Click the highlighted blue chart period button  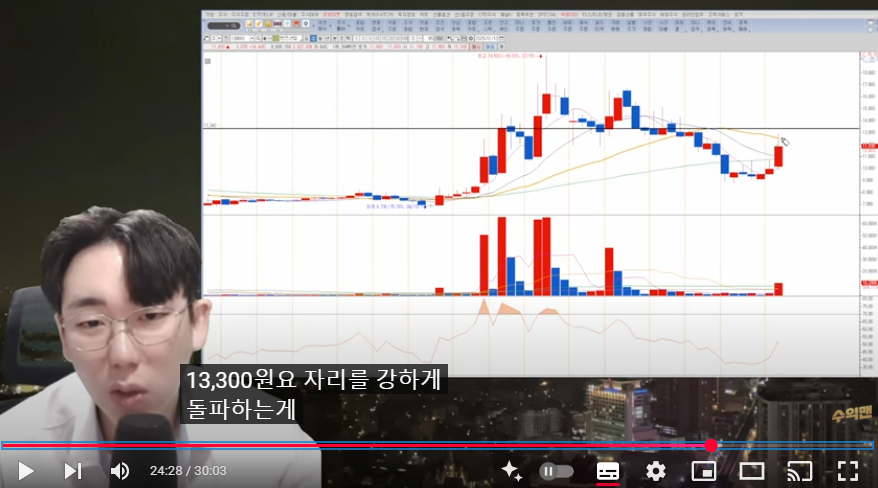[313, 38]
